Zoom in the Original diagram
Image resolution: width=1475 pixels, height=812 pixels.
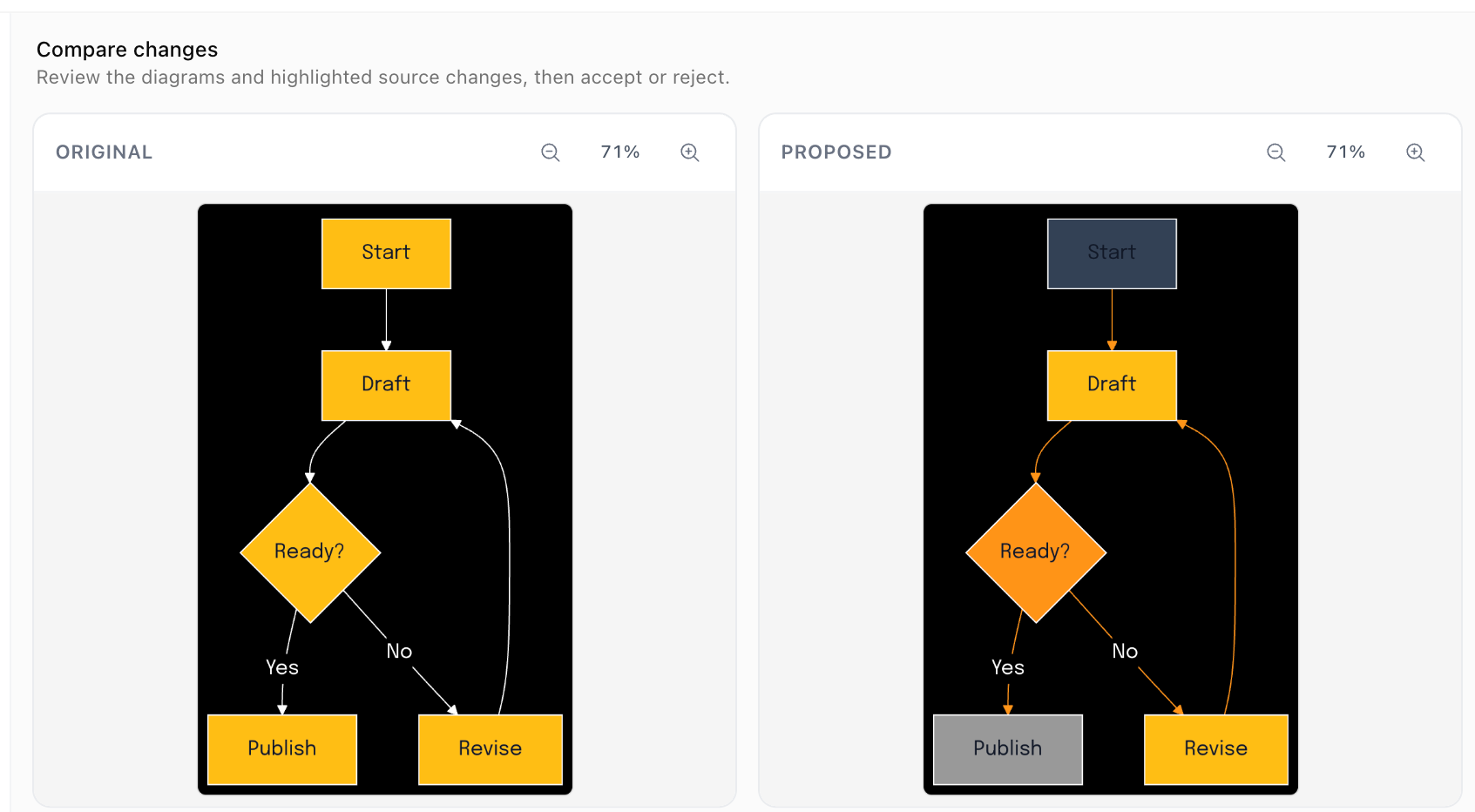689,152
